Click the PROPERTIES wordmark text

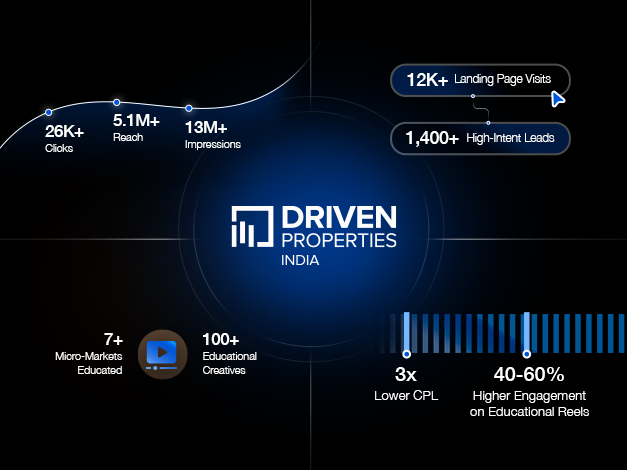pyautogui.click(x=340, y=240)
